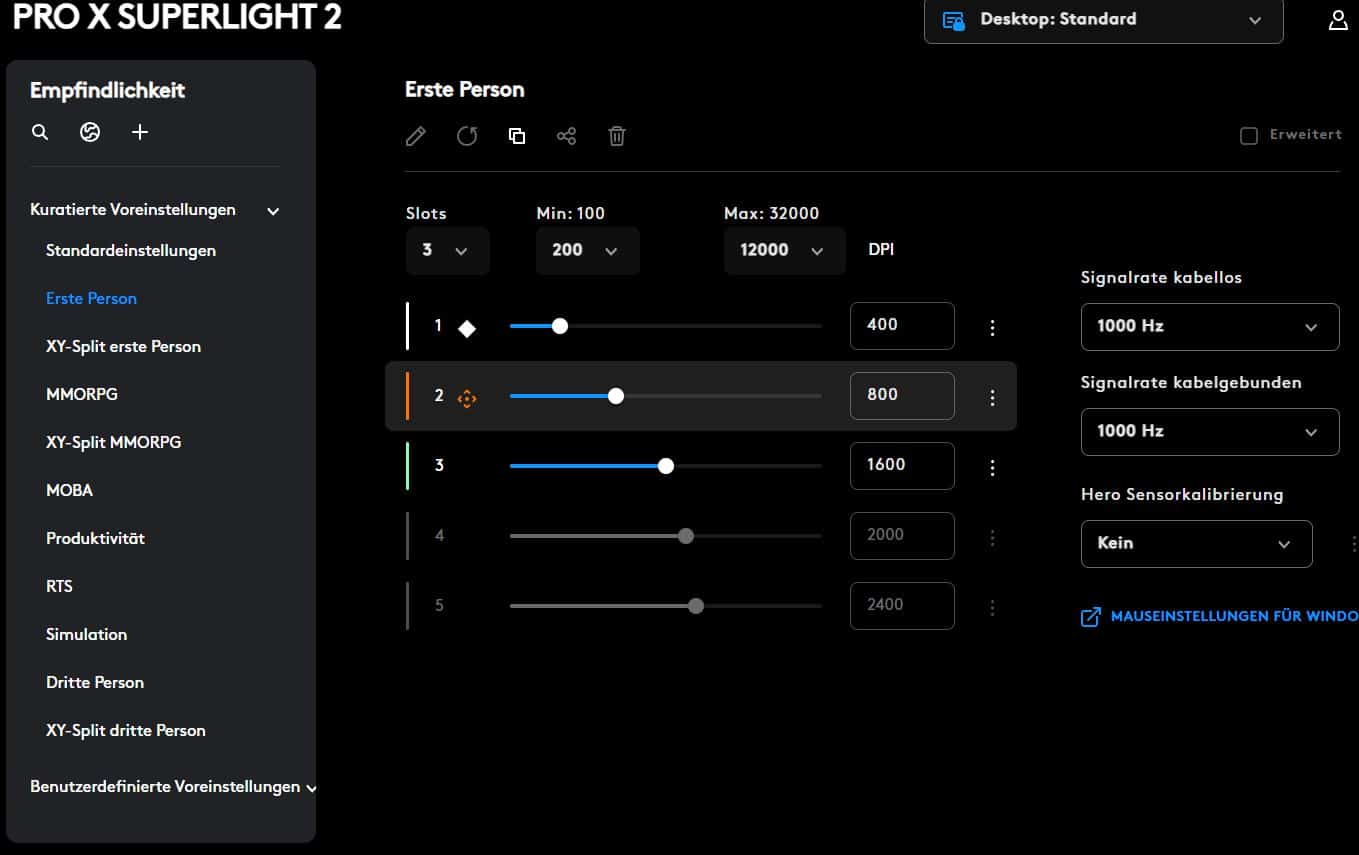The image size is (1359, 855).
Task: Click the external link icon beside Mauseinstellungen
Action: point(1091,617)
